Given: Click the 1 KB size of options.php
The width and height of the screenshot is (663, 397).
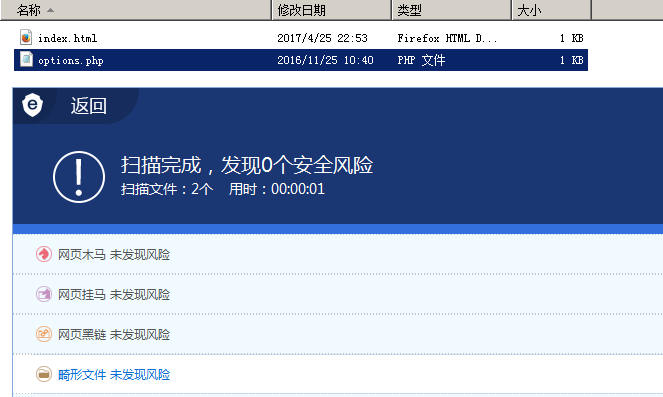Looking at the screenshot, I should tap(571, 60).
